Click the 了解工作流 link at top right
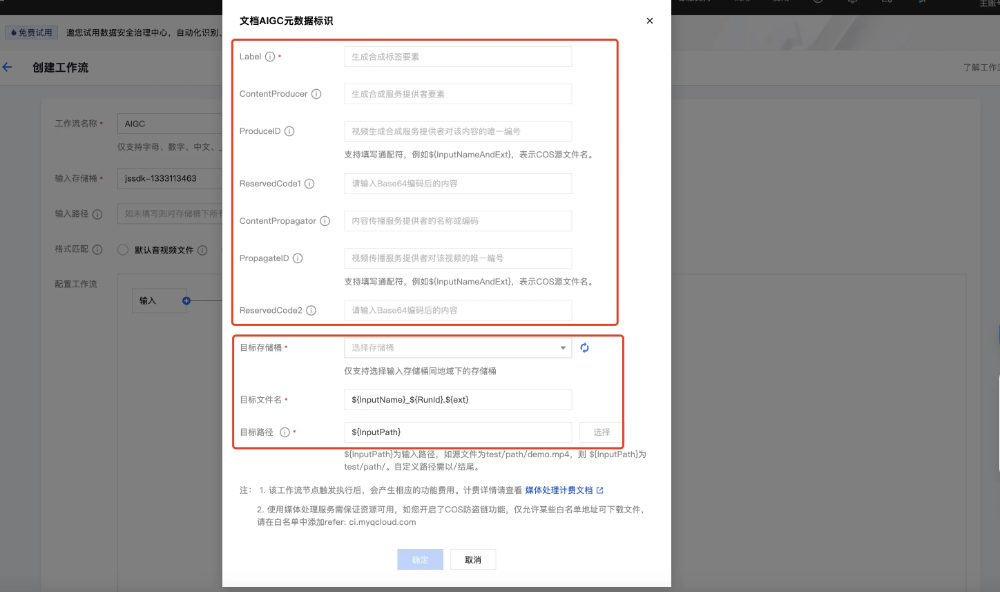Screen dimensions: 1000x592 pyautogui.click(x=981, y=67)
